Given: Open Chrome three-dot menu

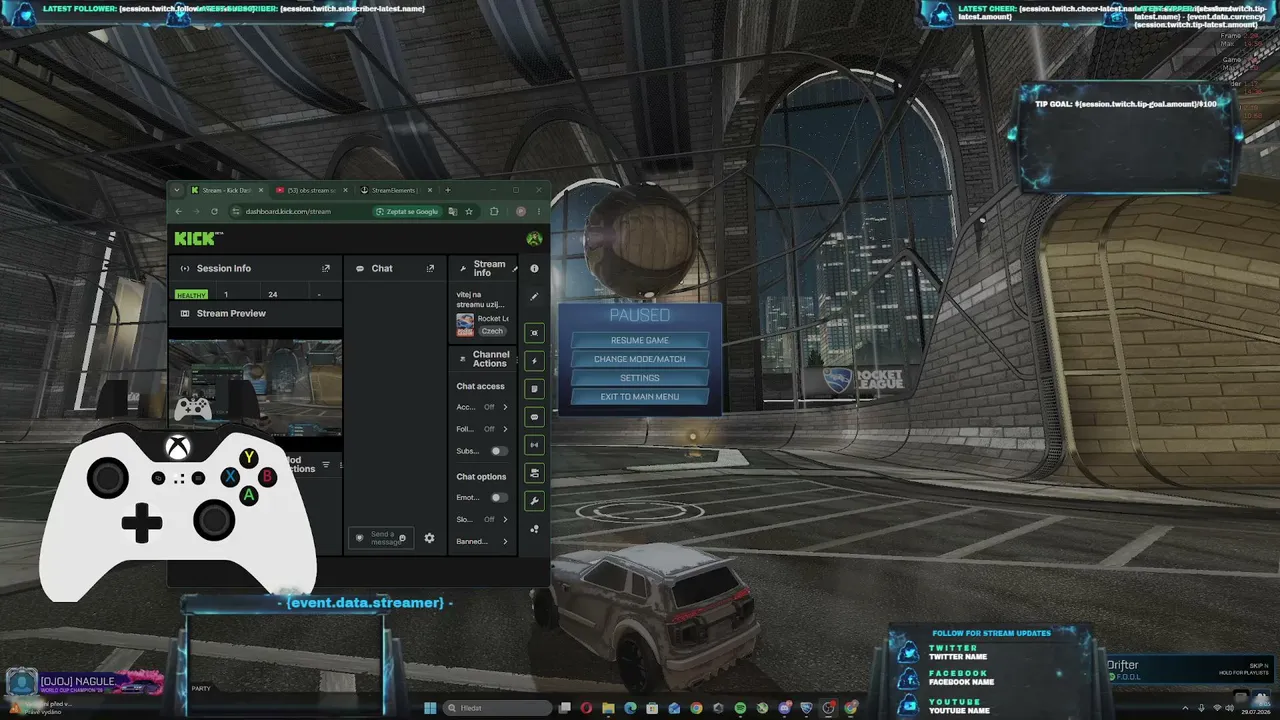Looking at the screenshot, I should click(539, 211).
